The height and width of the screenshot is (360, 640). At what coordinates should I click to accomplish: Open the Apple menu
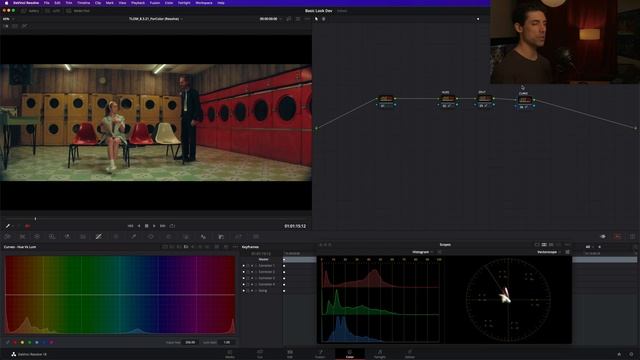6,3
